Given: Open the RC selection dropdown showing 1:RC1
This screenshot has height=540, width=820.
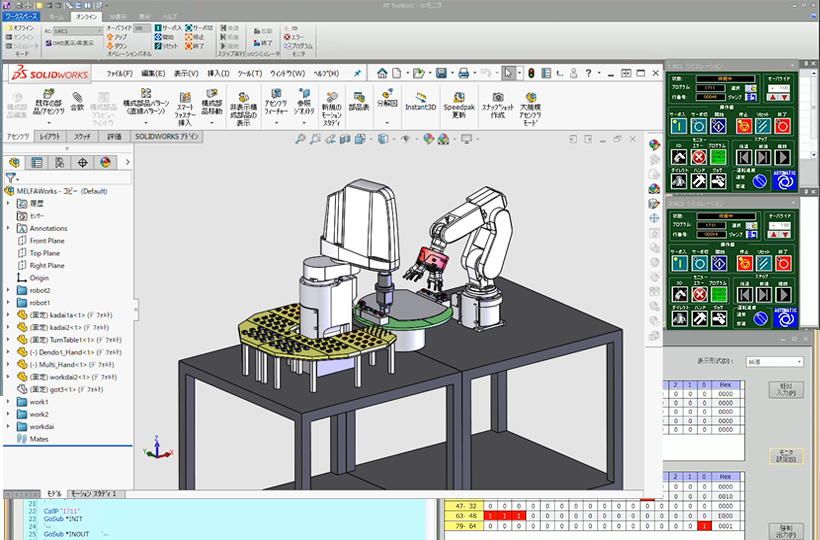Looking at the screenshot, I should (76, 32).
